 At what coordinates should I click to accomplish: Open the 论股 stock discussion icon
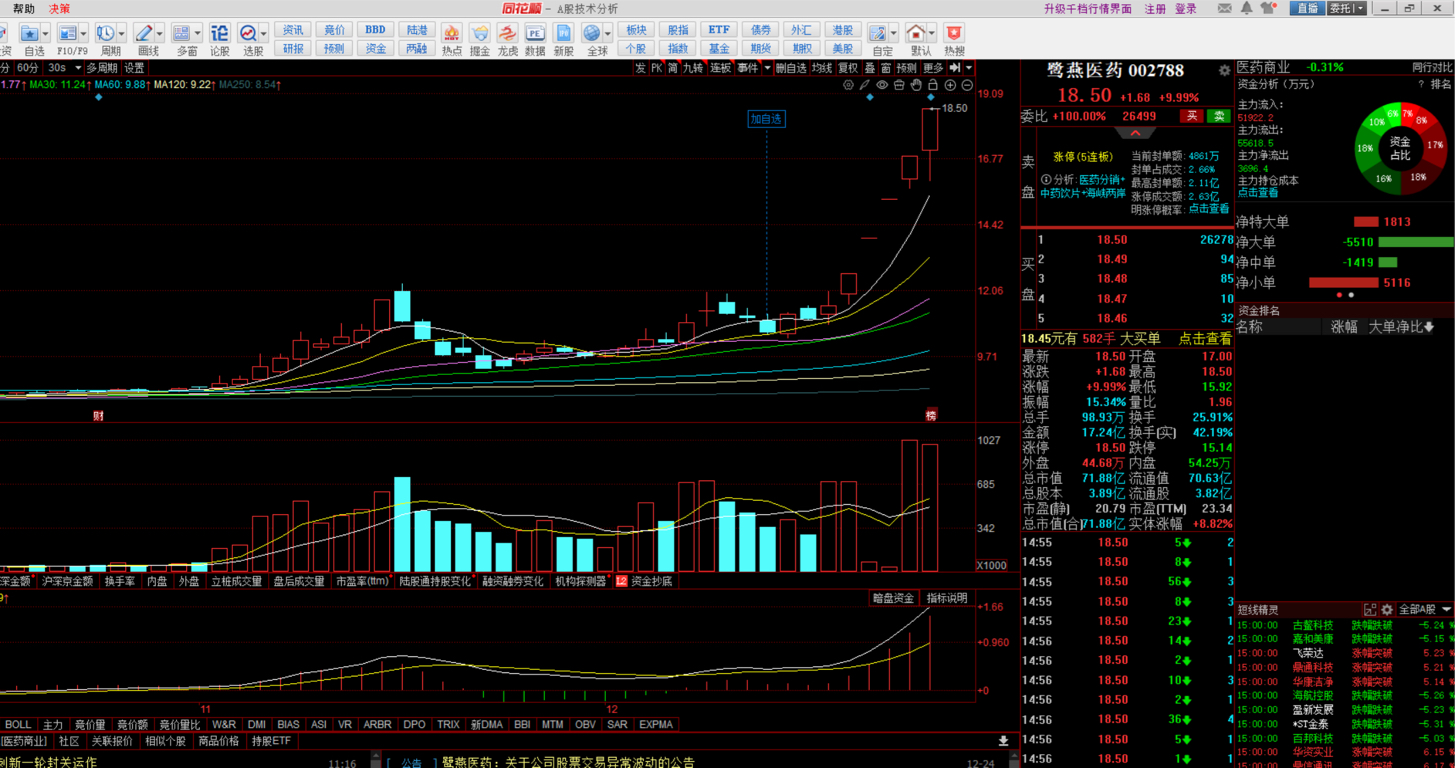[x=219, y=33]
